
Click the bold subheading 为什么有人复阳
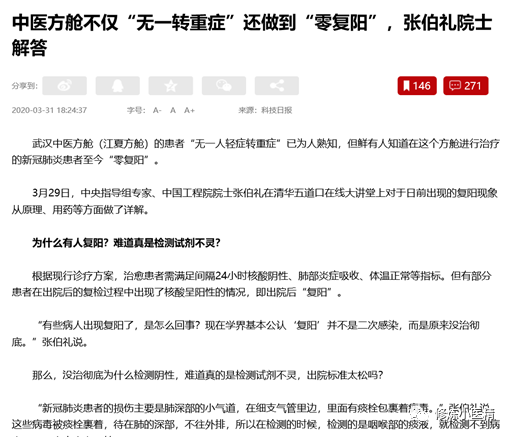[126, 243]
